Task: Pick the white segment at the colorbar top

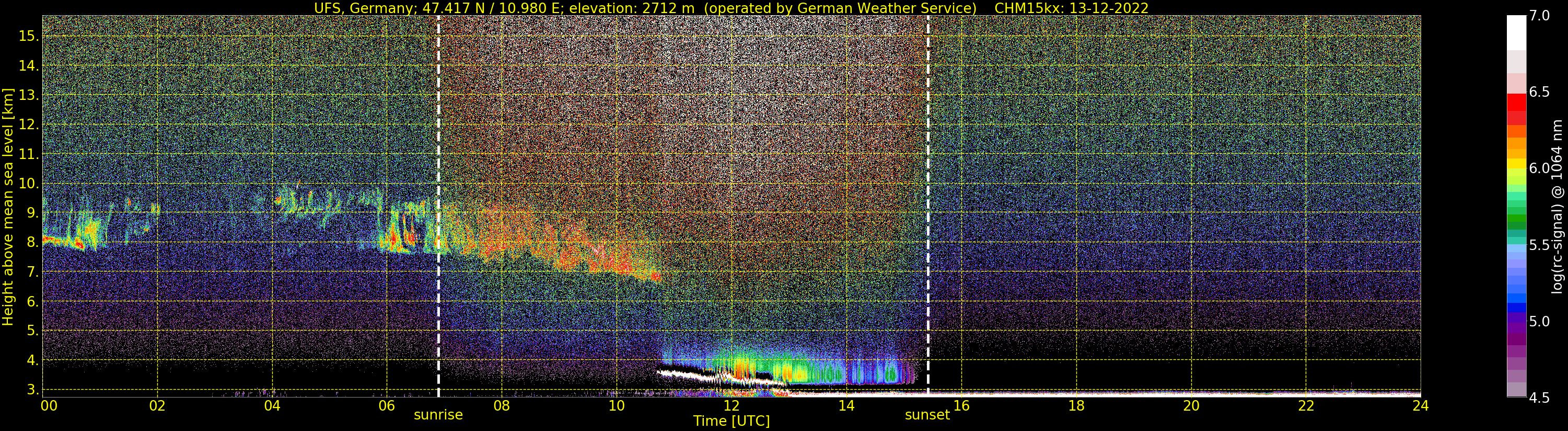Action: (x=1516, y=32)
